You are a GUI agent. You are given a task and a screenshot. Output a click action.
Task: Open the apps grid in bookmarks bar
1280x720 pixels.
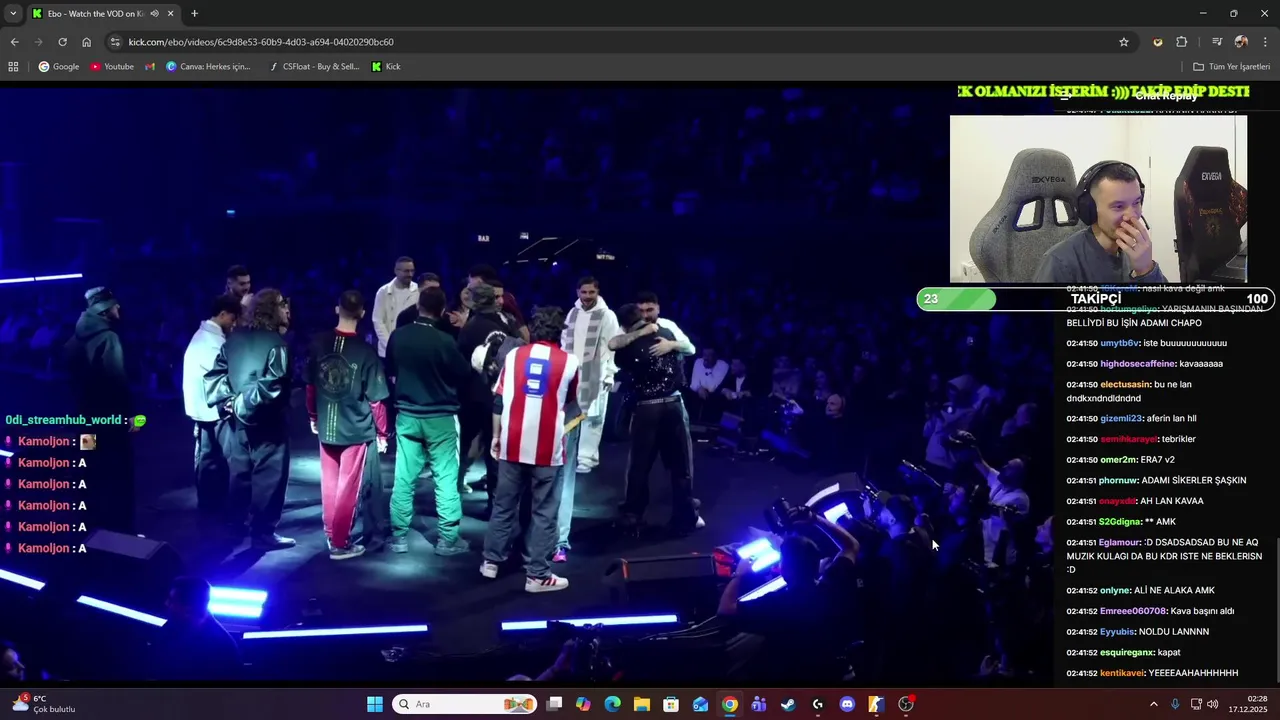tap(13, 67)
